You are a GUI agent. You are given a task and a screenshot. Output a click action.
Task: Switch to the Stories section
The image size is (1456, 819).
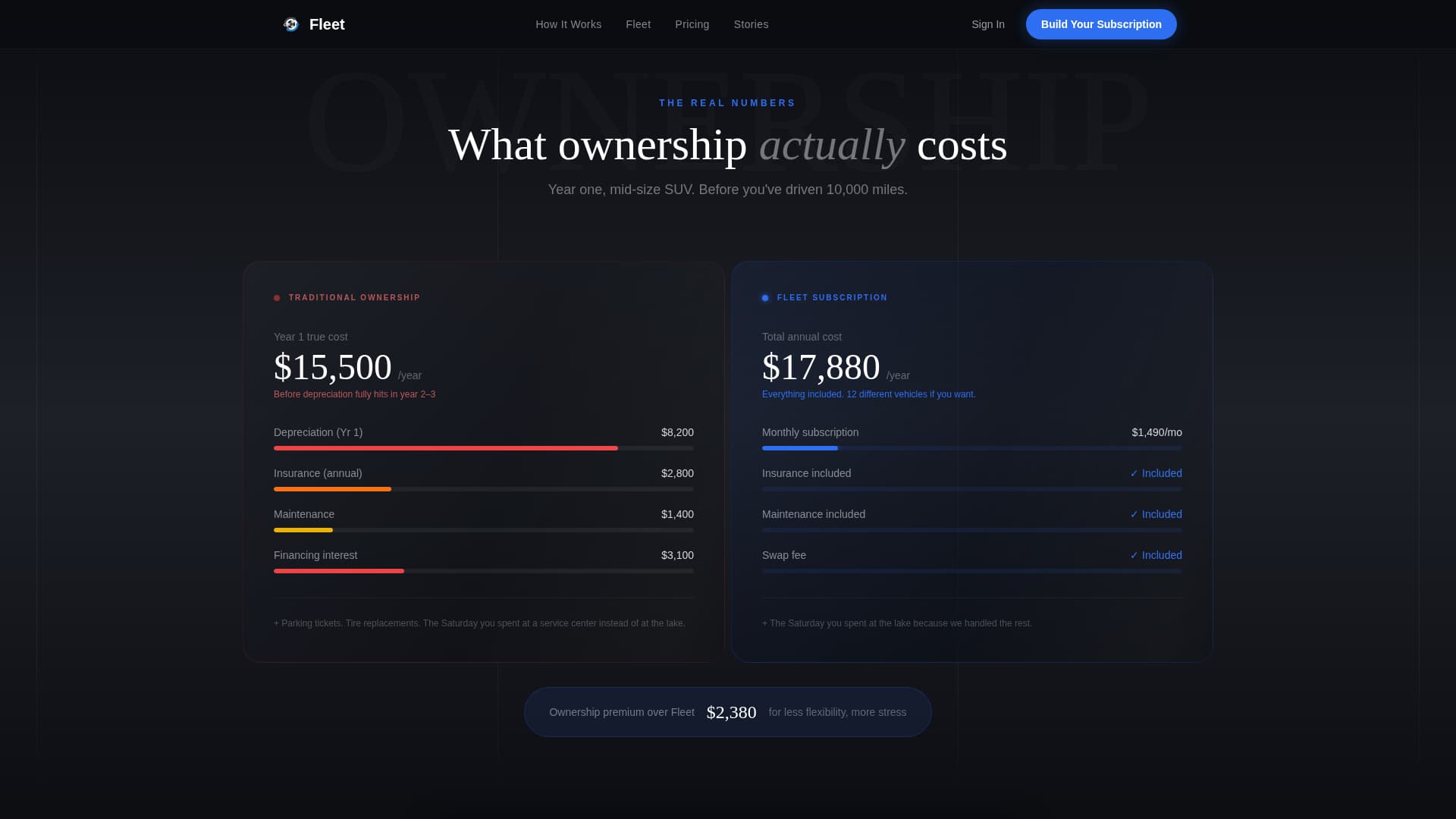click(x=751, y=24)
